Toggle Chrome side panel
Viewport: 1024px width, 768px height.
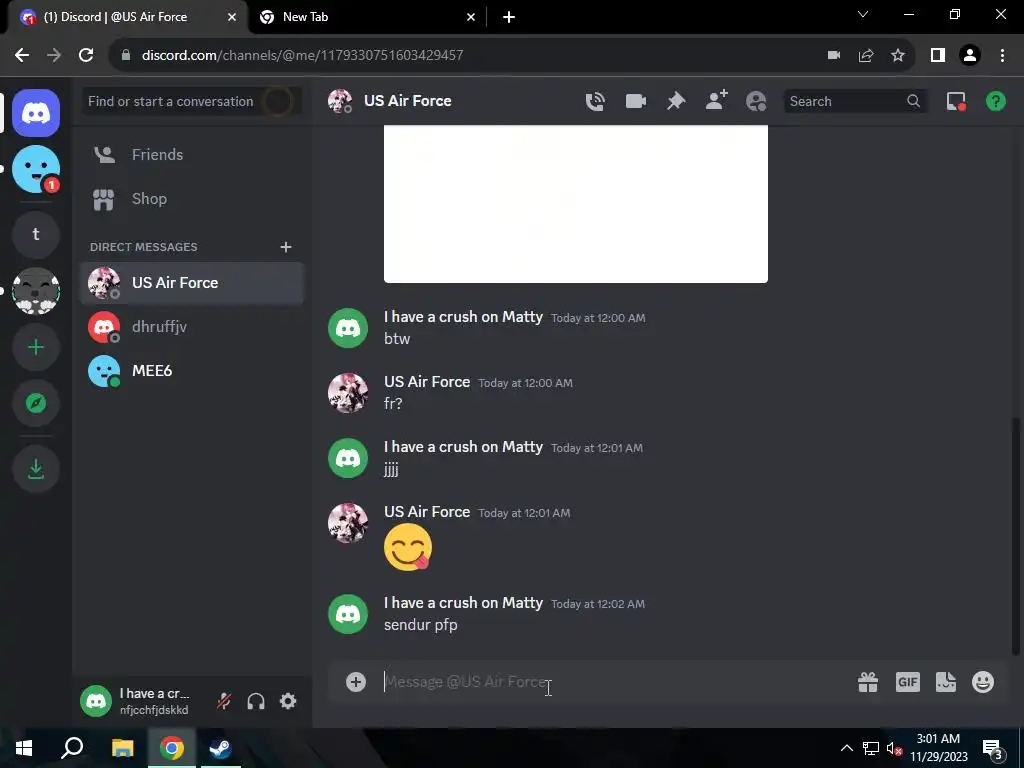tap(938, 55)
